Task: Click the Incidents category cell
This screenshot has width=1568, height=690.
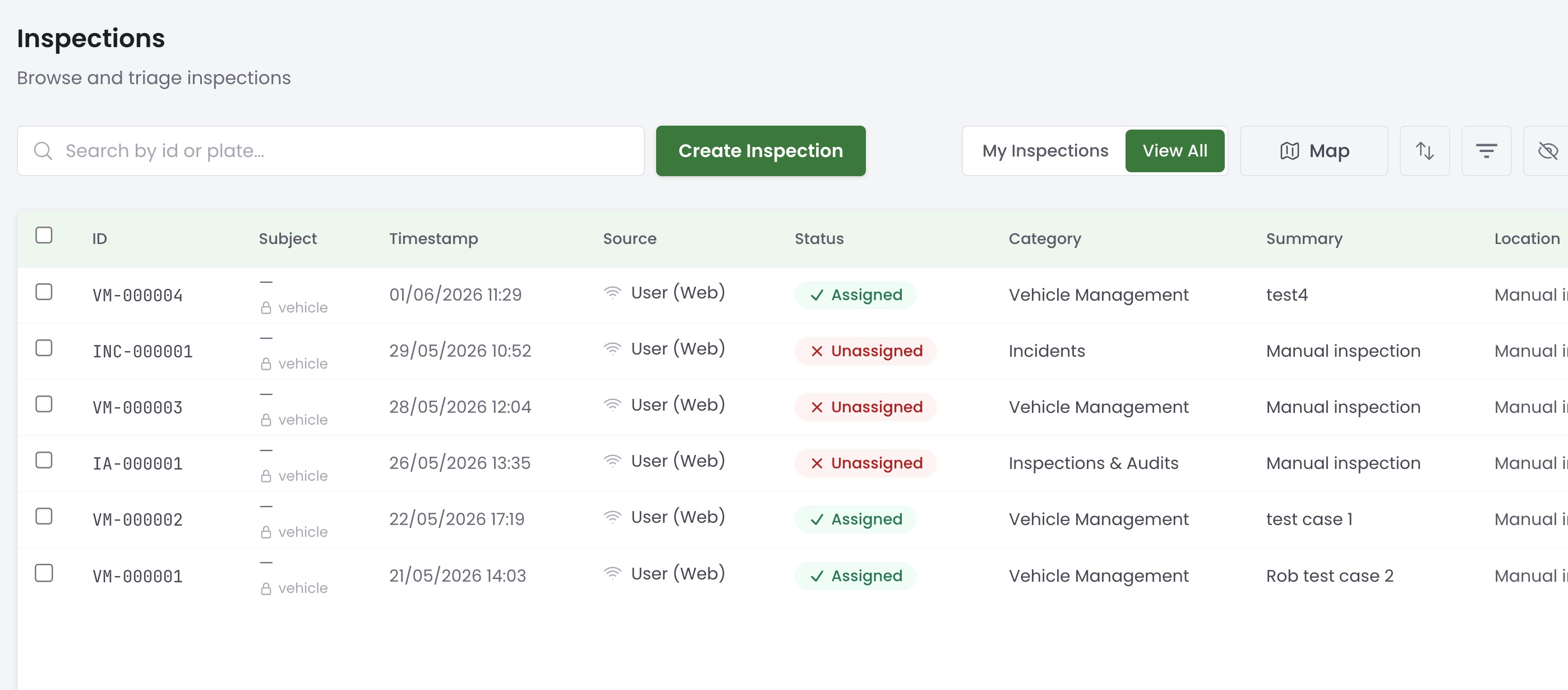Action: coord(1046,351)
